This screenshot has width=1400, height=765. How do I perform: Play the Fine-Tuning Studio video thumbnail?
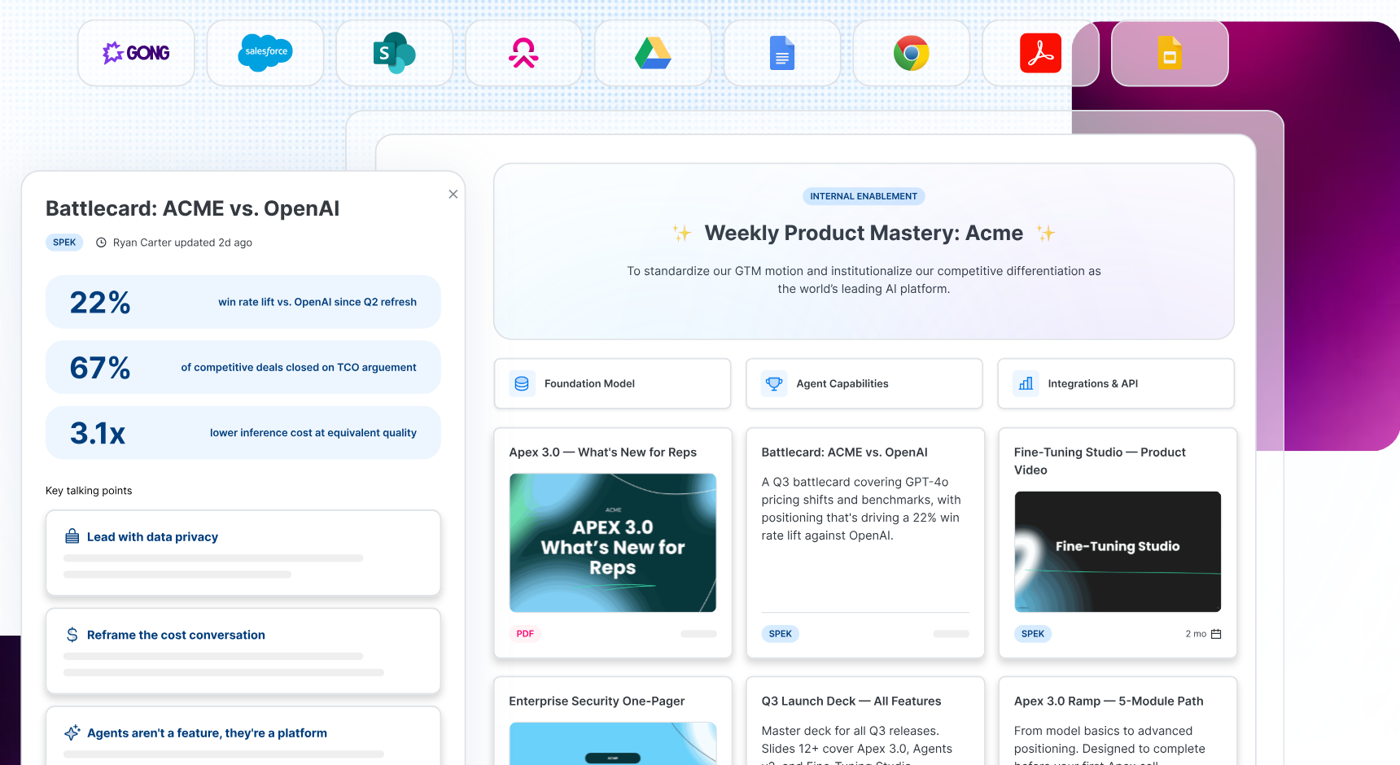pos(1117,552)
